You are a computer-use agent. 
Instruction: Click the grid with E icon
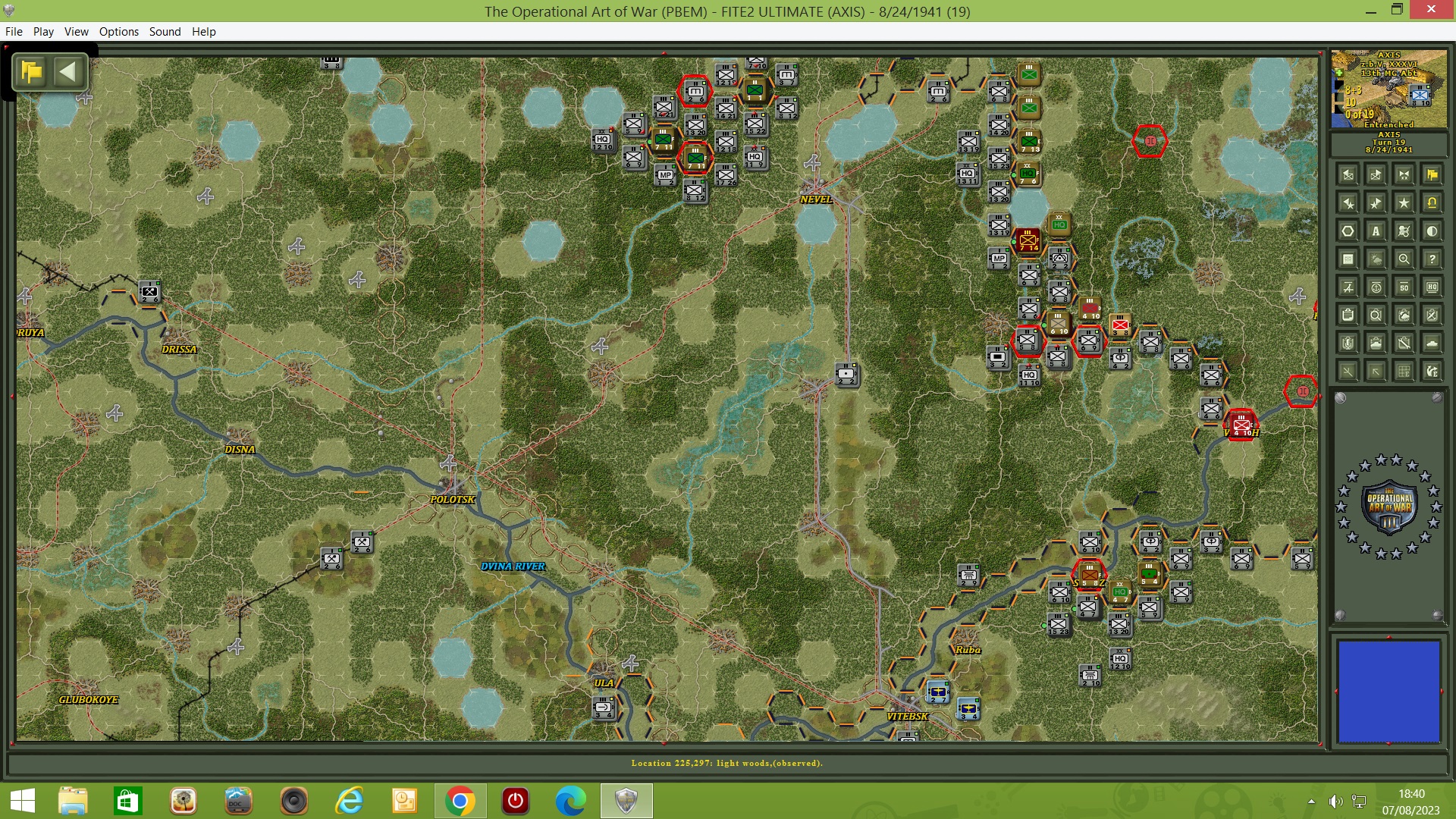[1404, 371]
